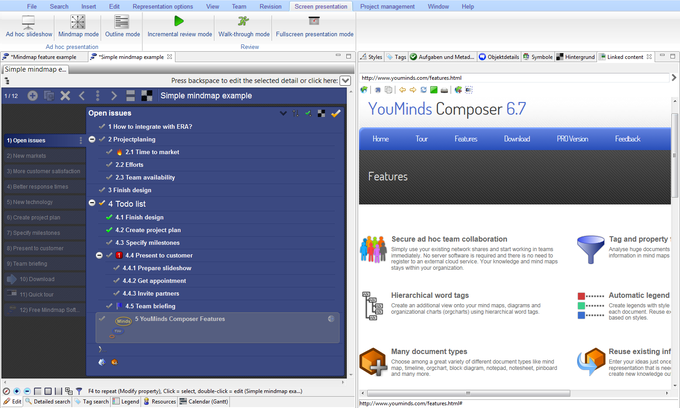The image size is (680, 408).
Task: Click the blue minus circle zoom-out icon
Action: [x=27, y=391]
